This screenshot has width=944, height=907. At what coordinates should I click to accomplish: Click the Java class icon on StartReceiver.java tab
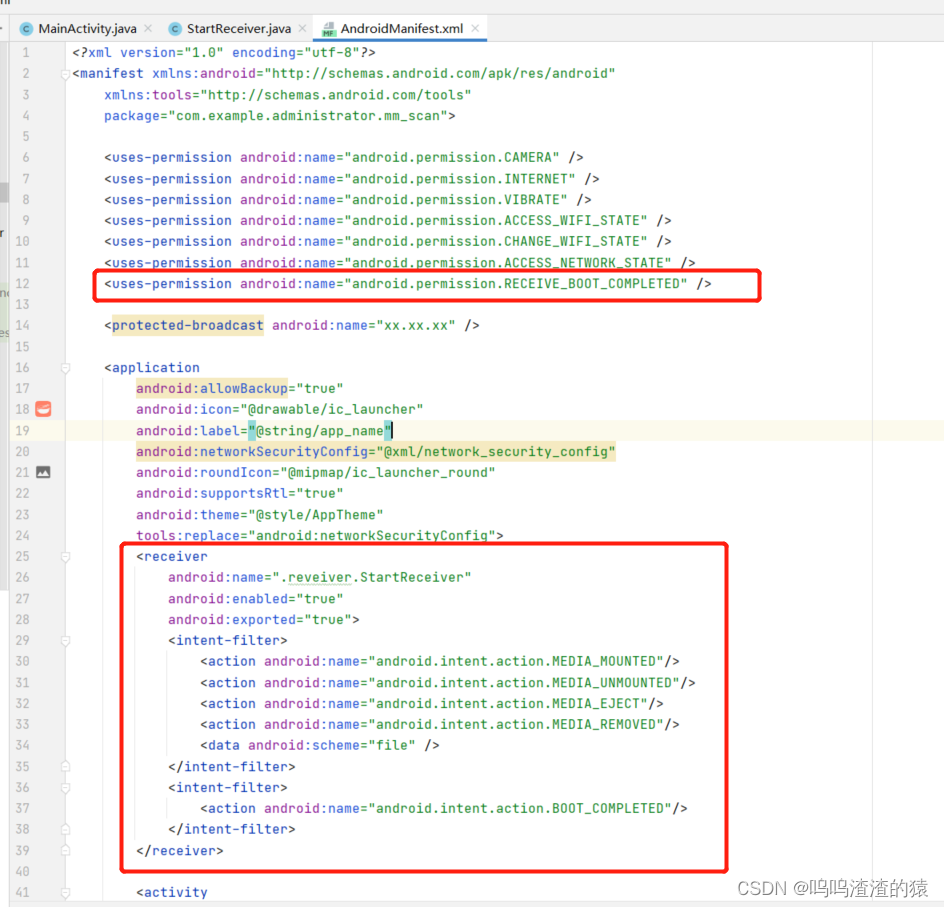coord(175,29)
